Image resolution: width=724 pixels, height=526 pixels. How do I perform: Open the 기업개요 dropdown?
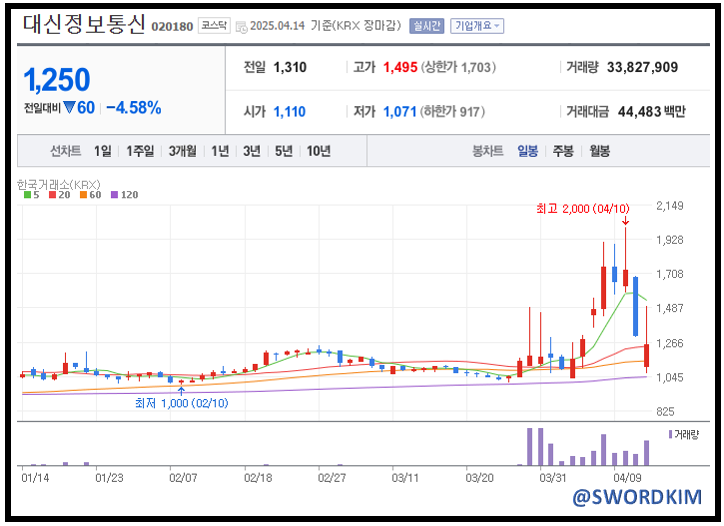pos(477,26)
